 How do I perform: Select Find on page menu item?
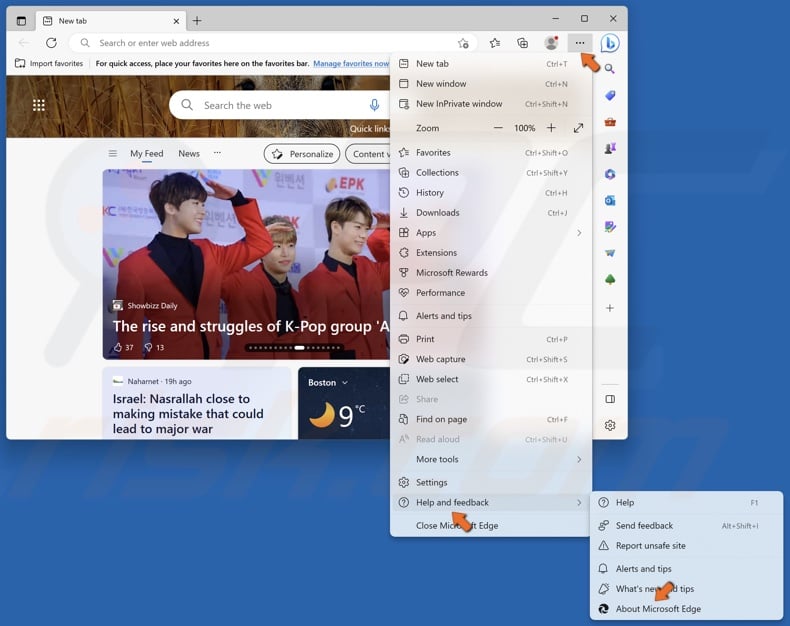click(491, 419)
